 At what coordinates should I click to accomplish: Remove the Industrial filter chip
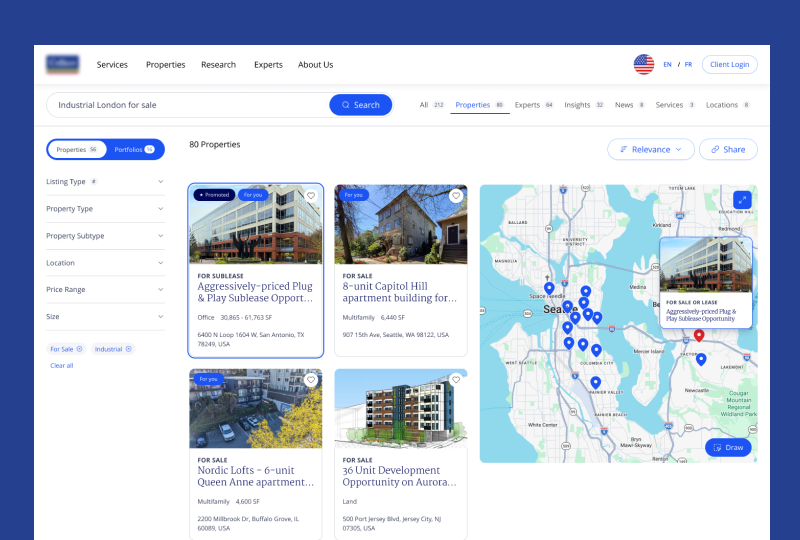(129, 349)
